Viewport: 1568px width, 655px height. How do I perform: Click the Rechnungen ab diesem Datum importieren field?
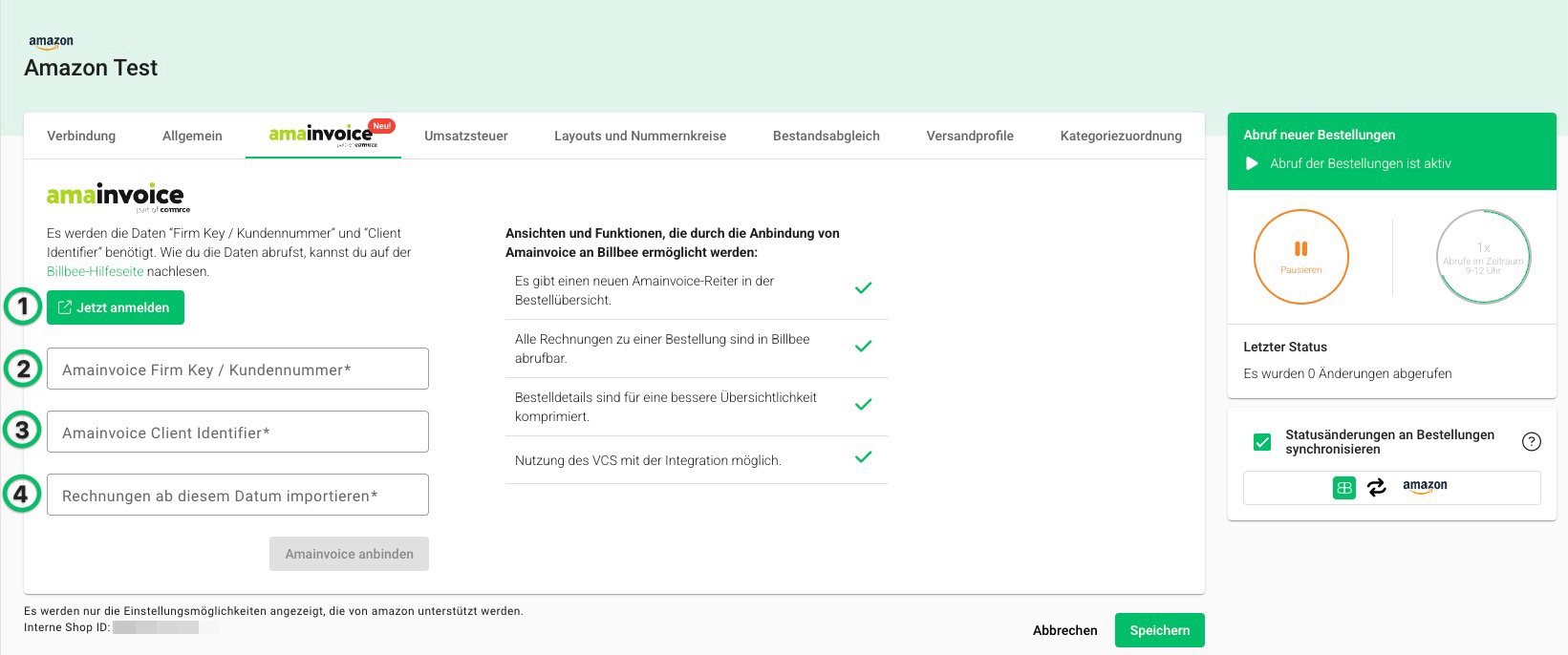click(238, 495)
